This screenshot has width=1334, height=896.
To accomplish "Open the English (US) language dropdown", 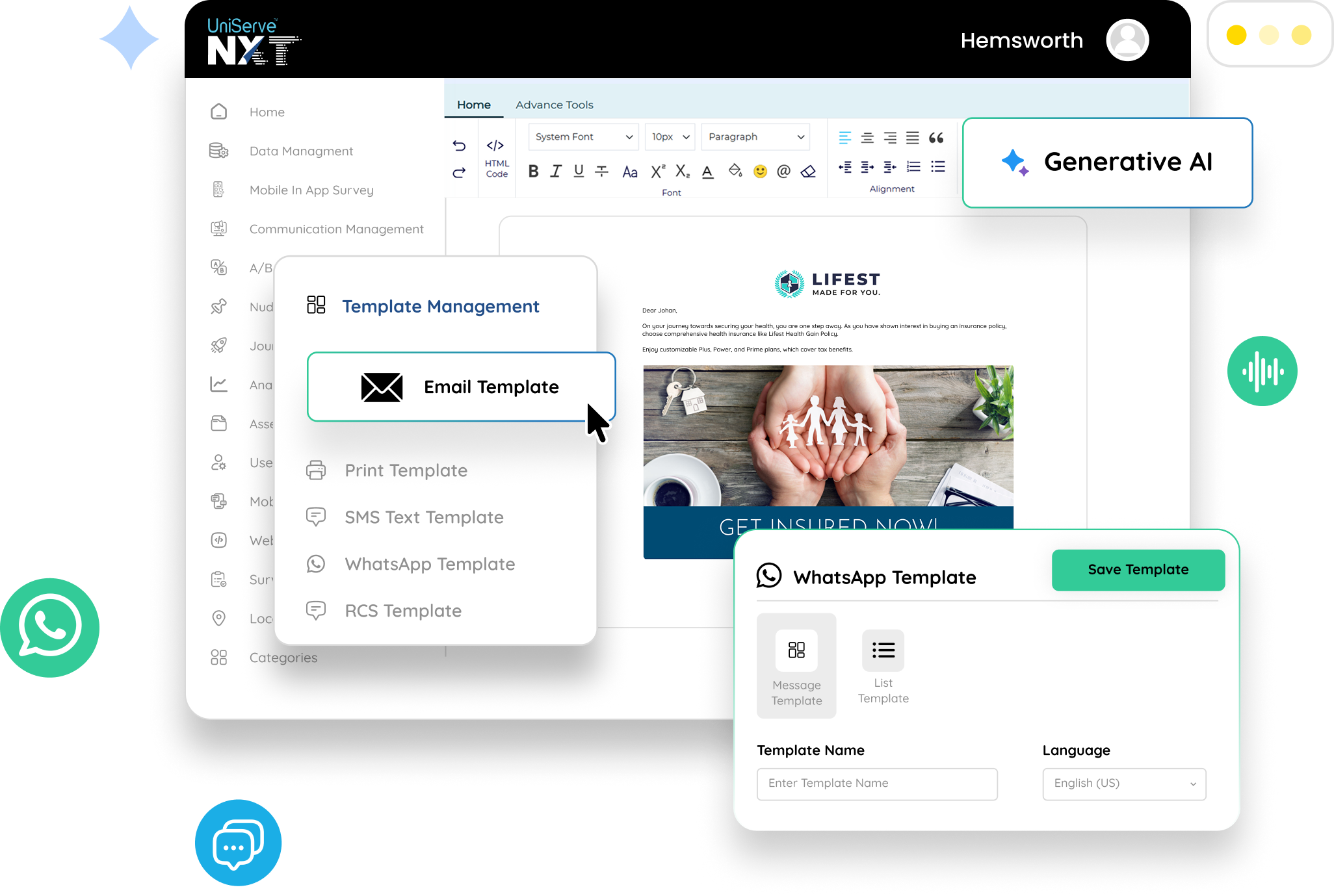I will 1124,784.
